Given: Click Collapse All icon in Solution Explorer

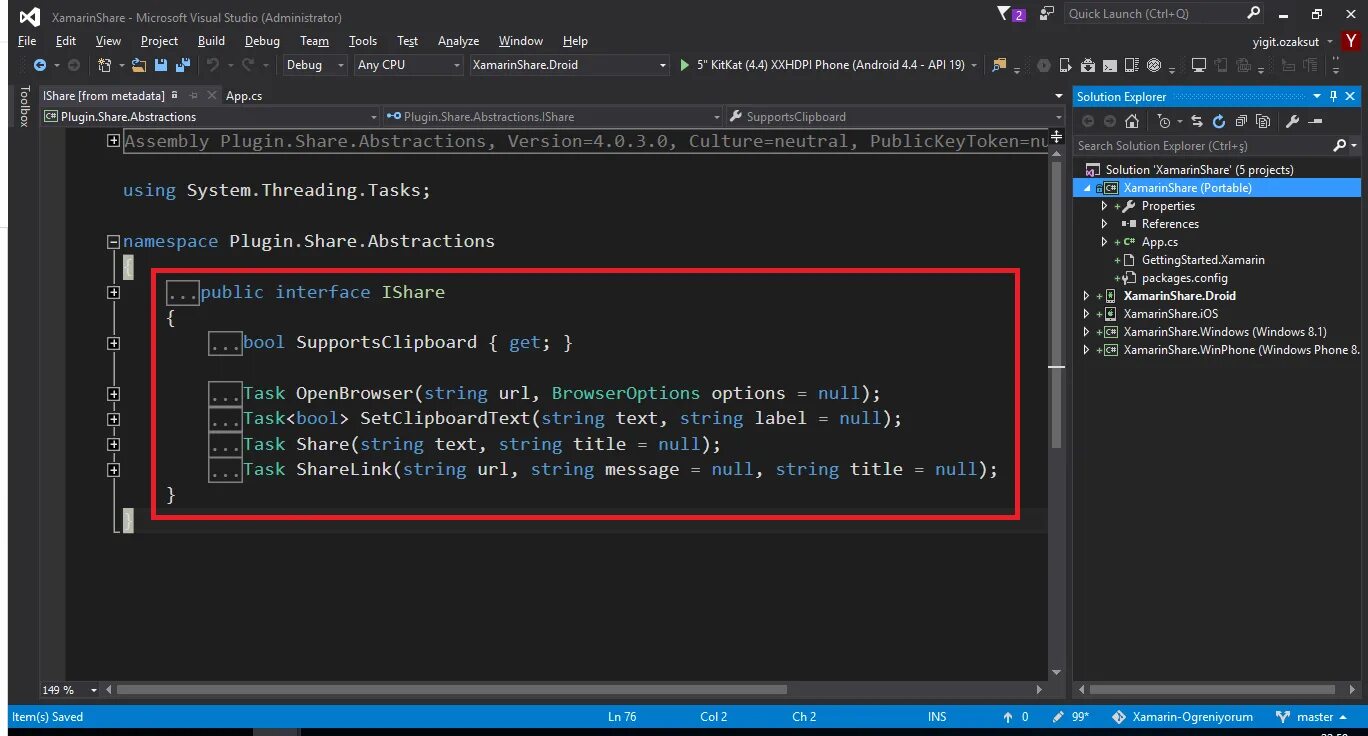Looking at the screenshot, I should pos(1241,121).
